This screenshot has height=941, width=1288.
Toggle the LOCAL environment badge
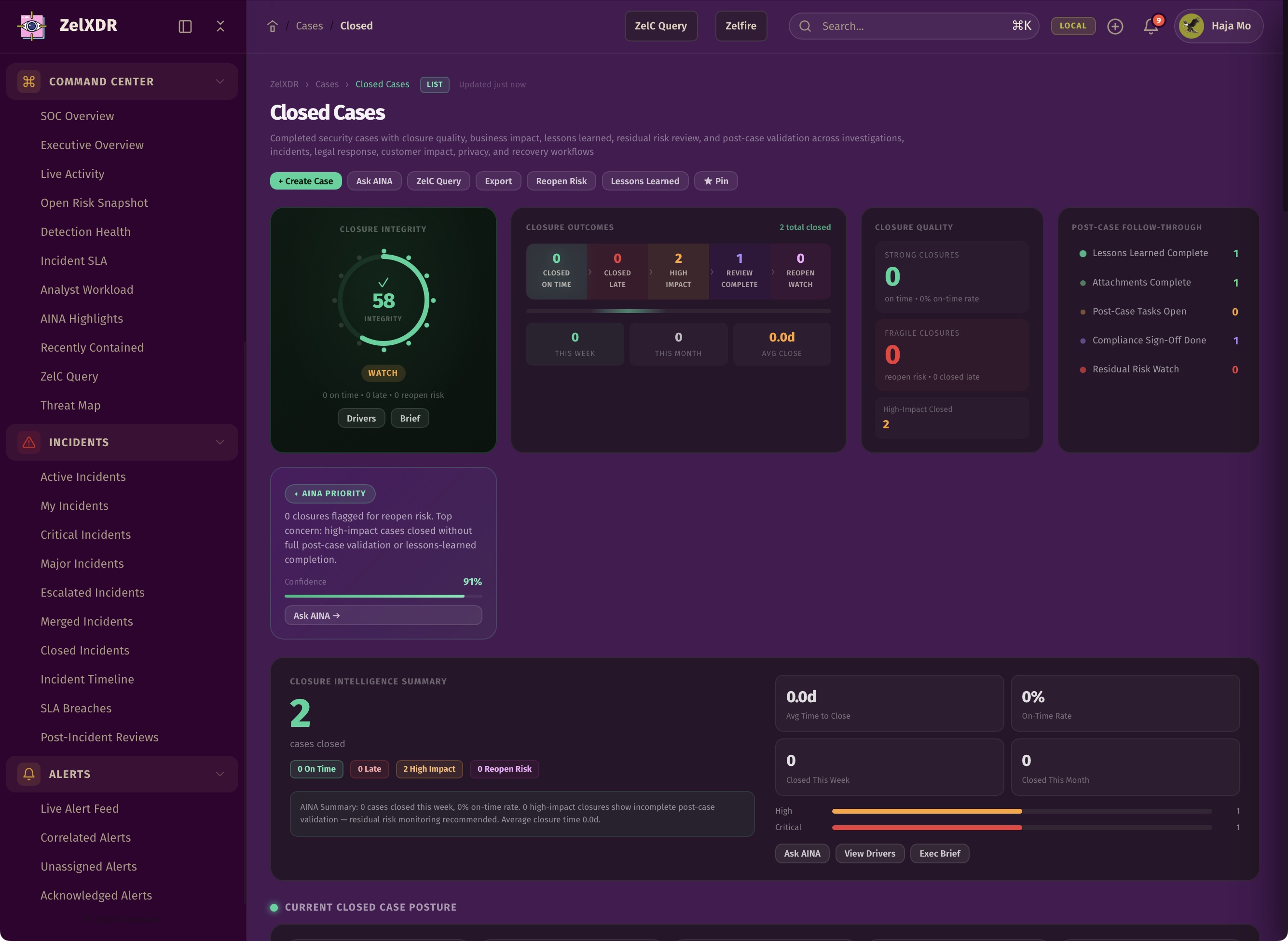pos(1073,26)
